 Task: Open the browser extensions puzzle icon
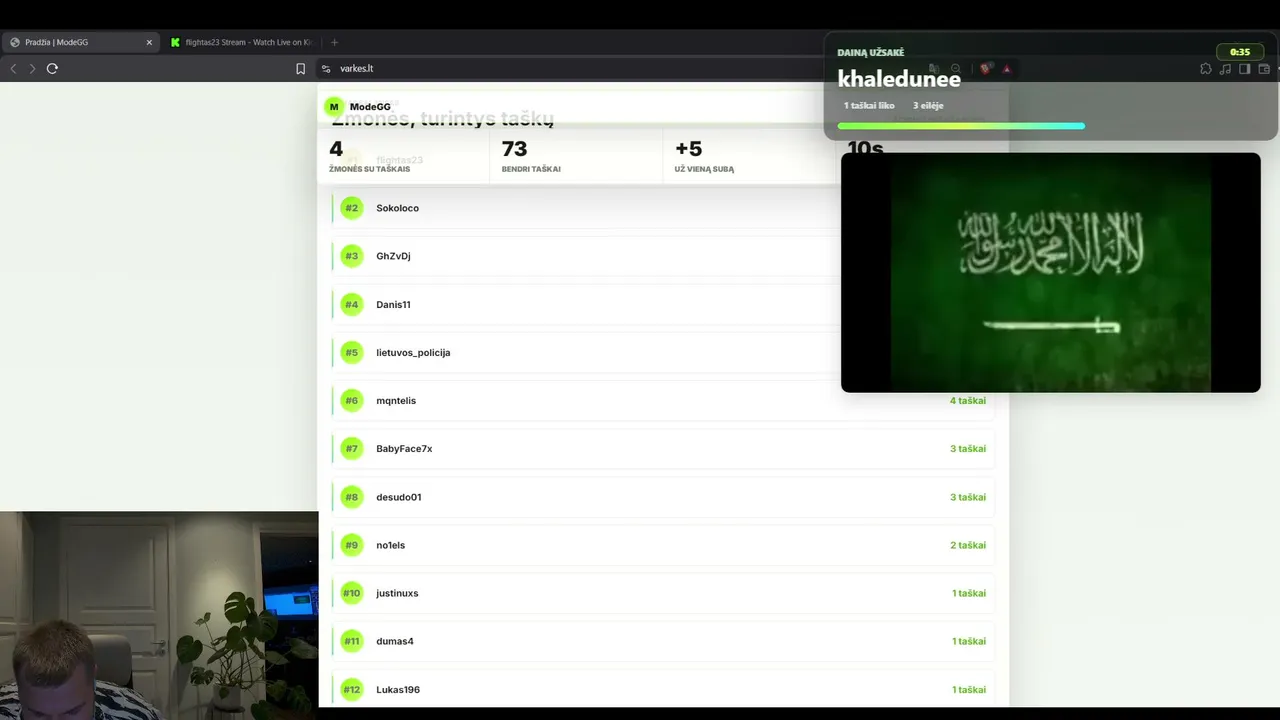[1205, 69]
